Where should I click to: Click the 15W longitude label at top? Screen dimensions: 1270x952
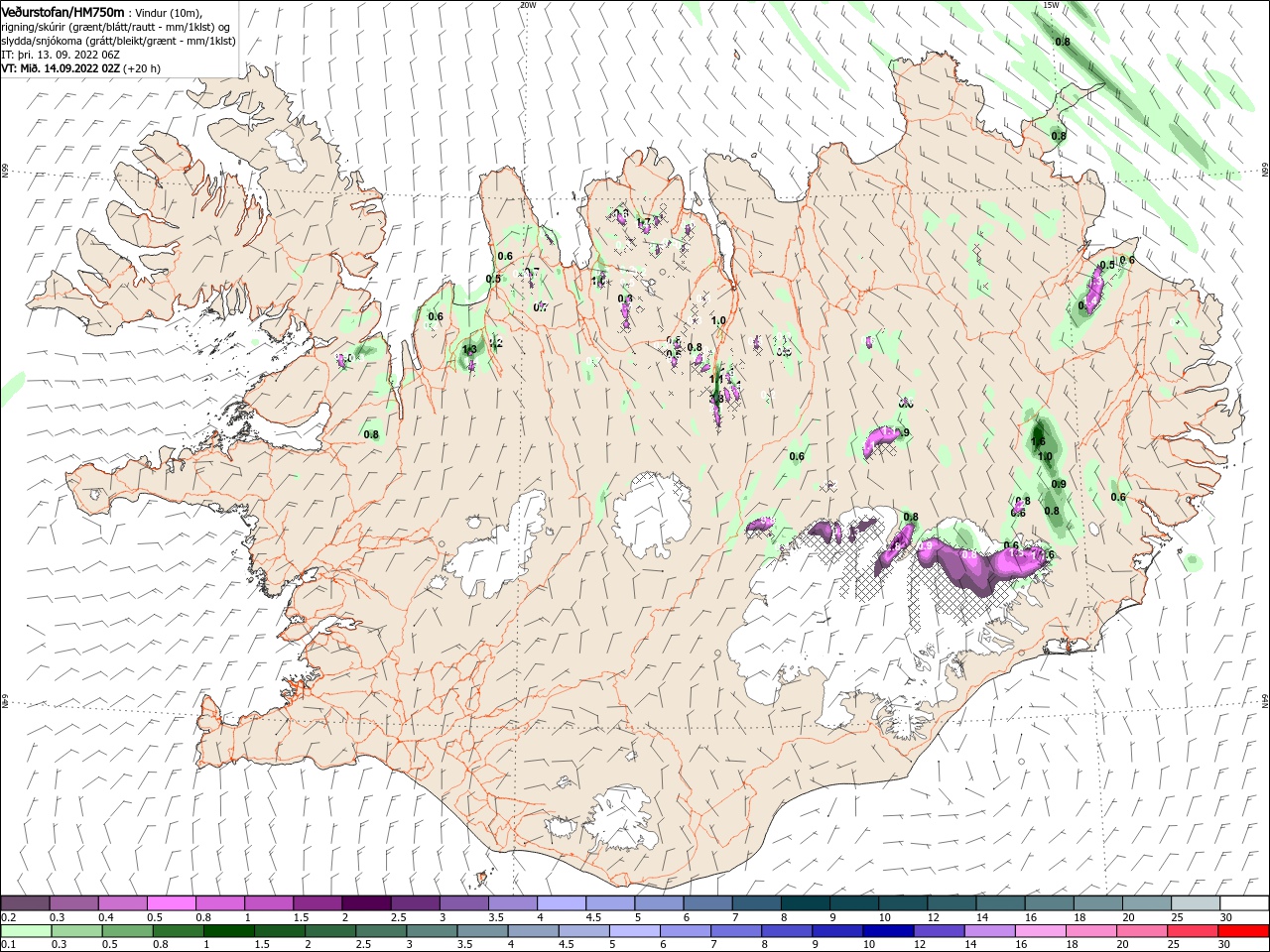1051,5
